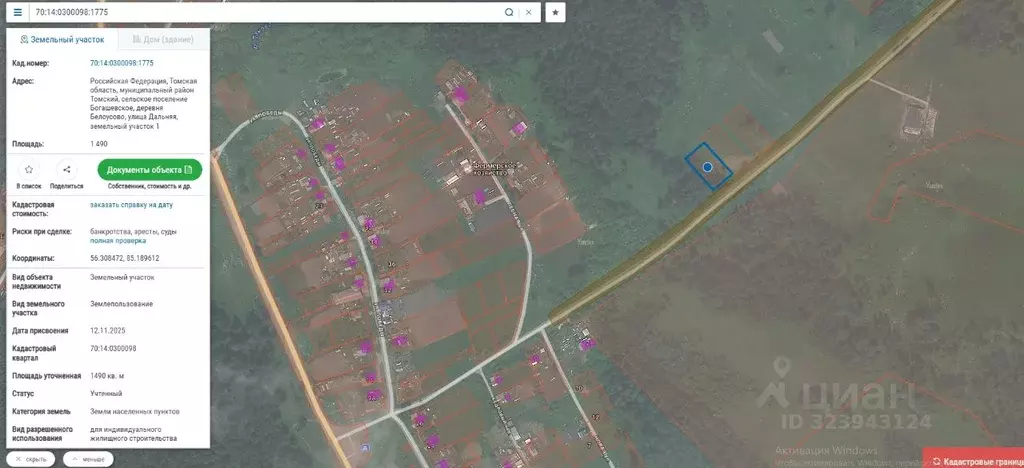Toggle the Кадастровые границы layer
1024x468 pixels.
pyautogui.click(x=975, y=460)
